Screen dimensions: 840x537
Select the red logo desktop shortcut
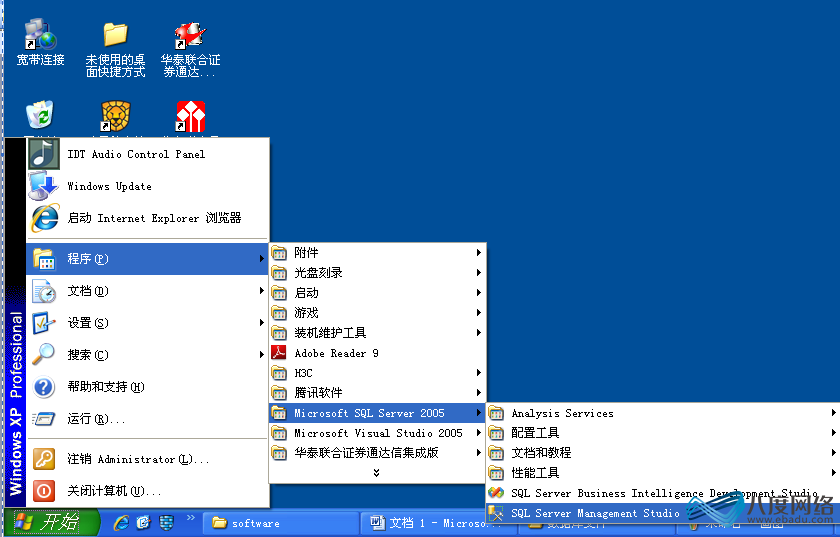click(x=191, y=116)
